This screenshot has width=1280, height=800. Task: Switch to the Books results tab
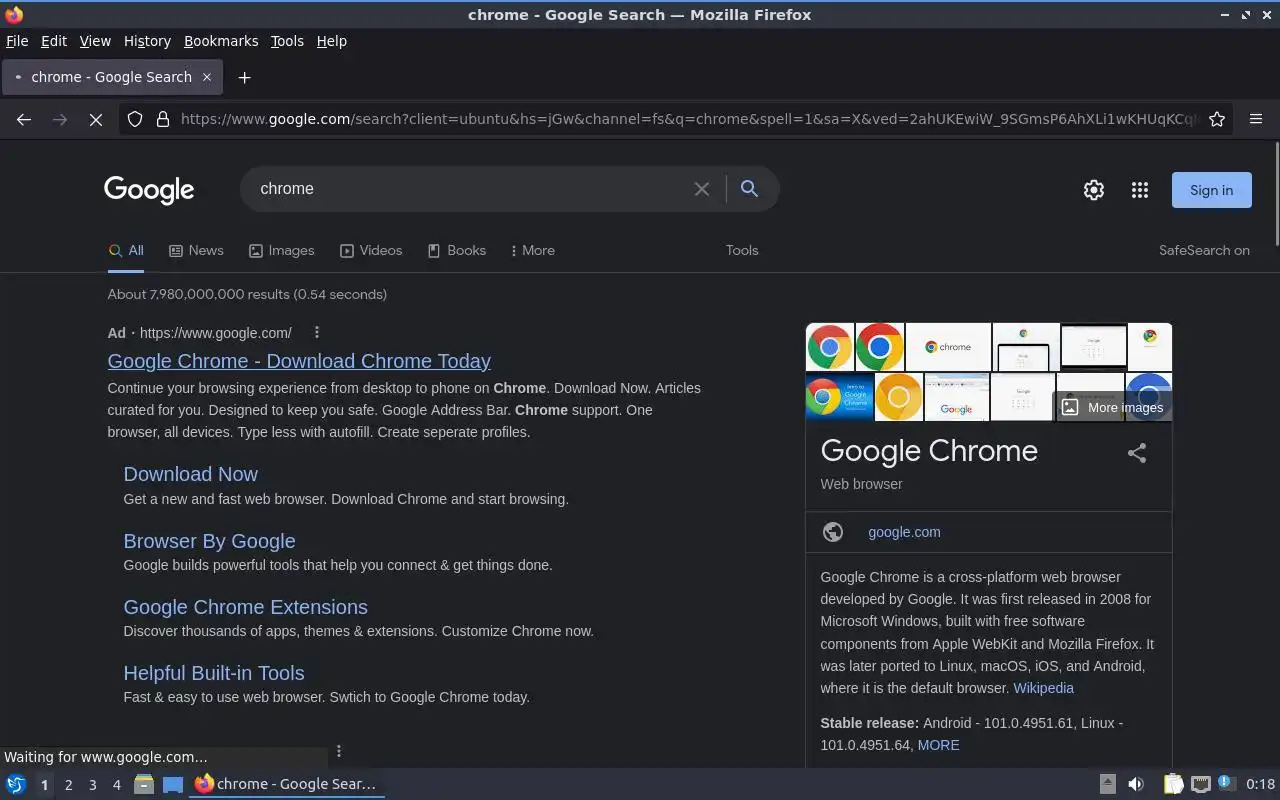click(456, 250)
